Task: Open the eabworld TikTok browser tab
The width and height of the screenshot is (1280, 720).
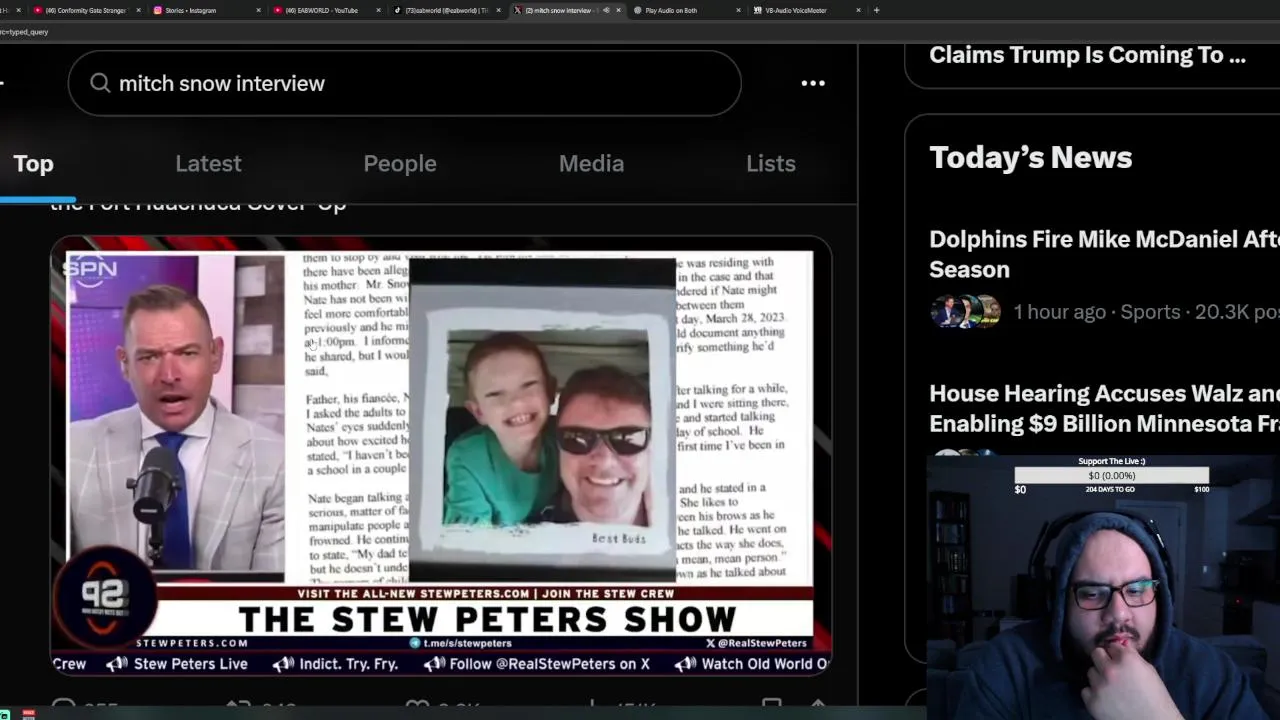Action: tap(445, 10)
